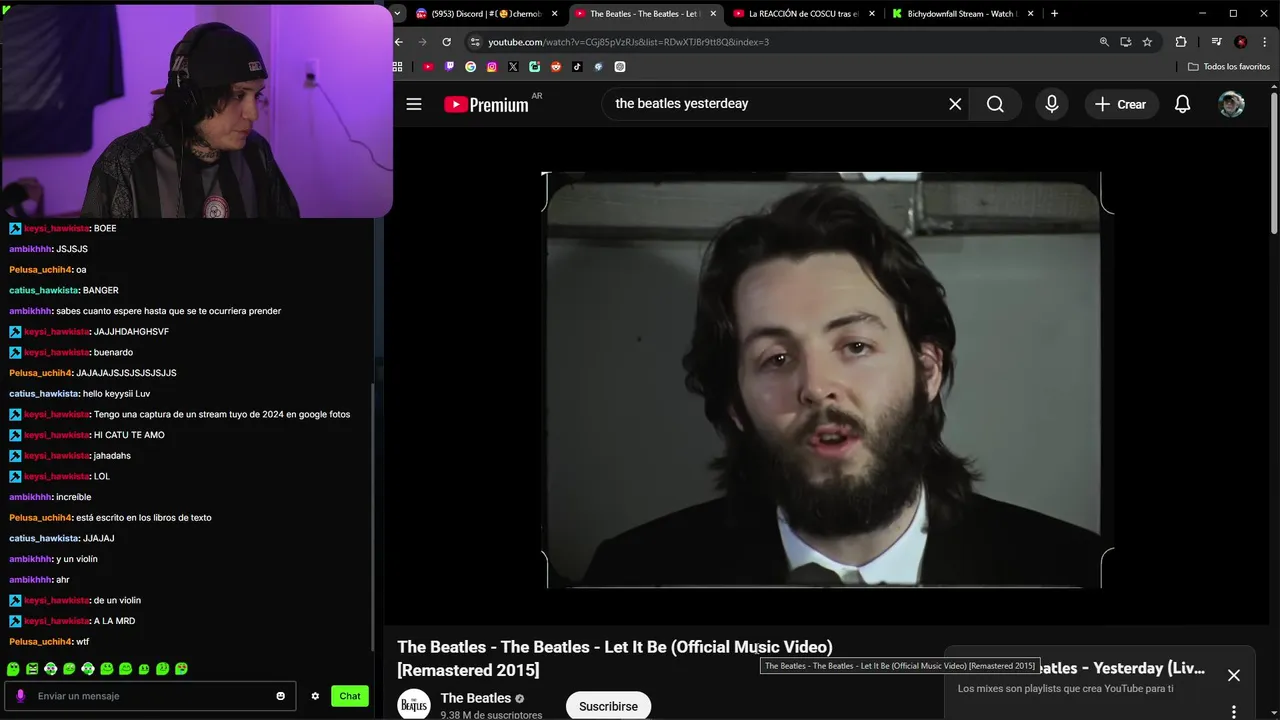This screenshot has width=1280, height=720.
Task: Open The Beatles channel avatar
Action: point(414,704)
